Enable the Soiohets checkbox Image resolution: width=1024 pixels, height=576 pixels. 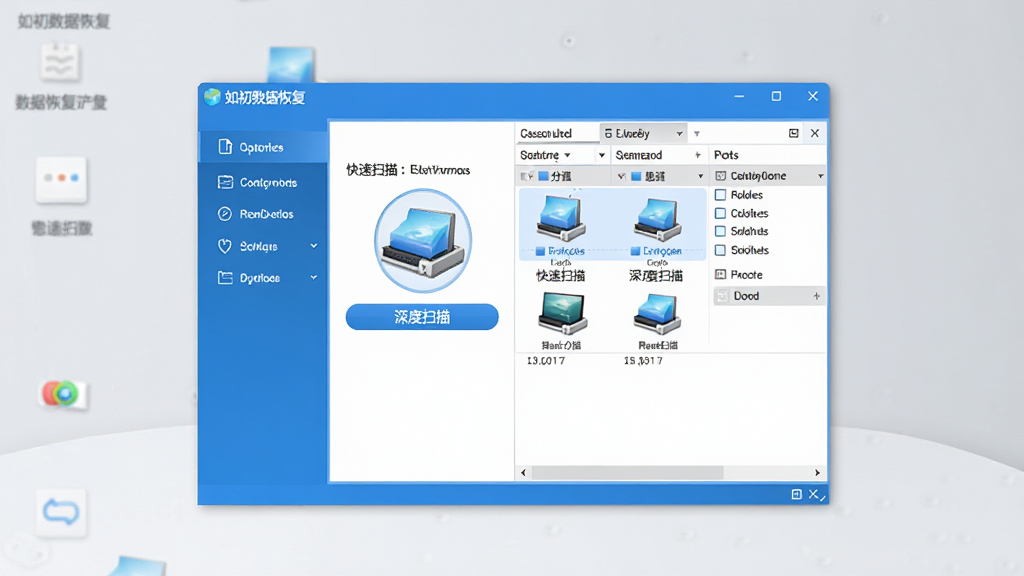720,250
